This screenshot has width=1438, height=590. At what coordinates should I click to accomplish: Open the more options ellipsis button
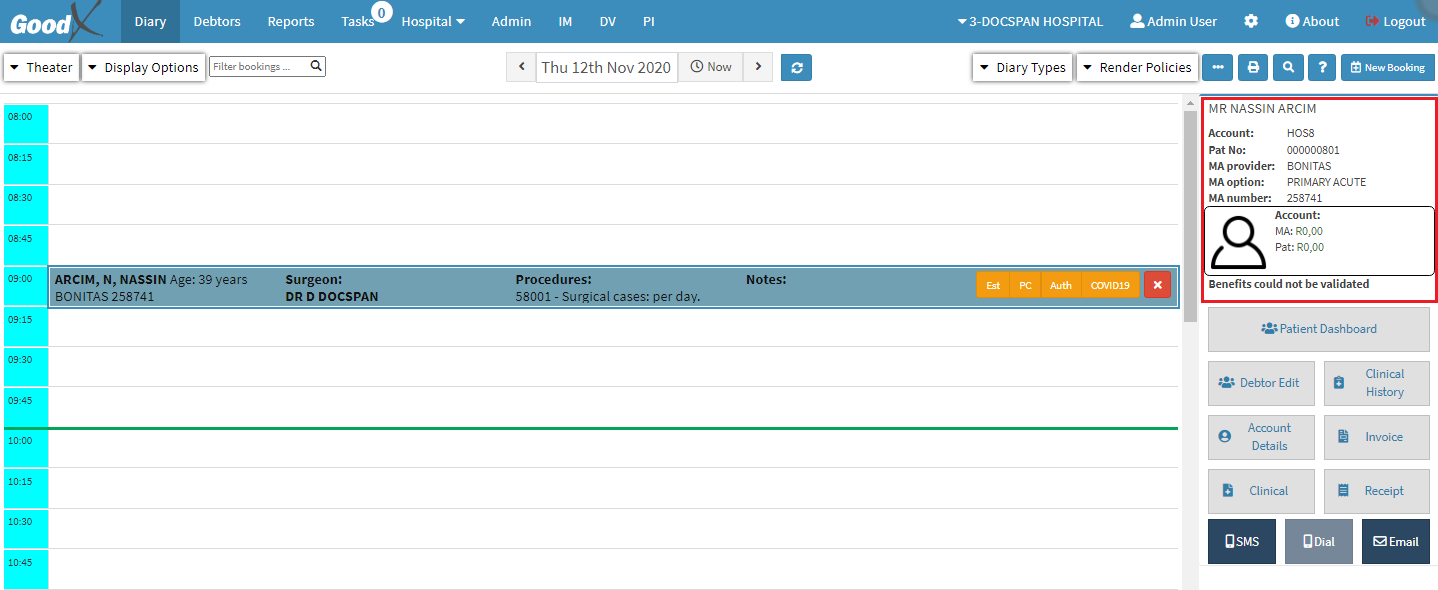click(x=1217, y=67)
